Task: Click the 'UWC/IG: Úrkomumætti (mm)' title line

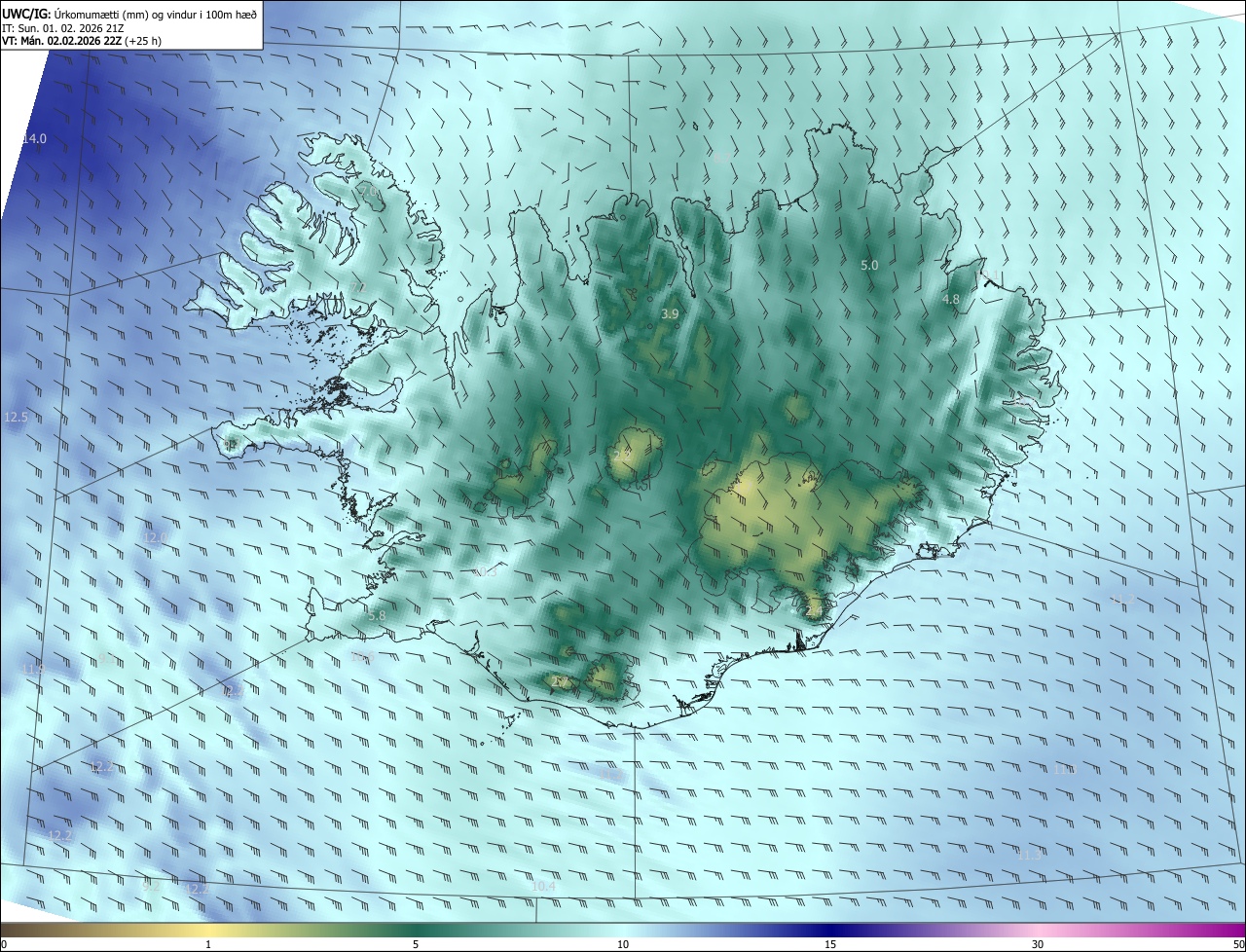Action: coord(129,13)
